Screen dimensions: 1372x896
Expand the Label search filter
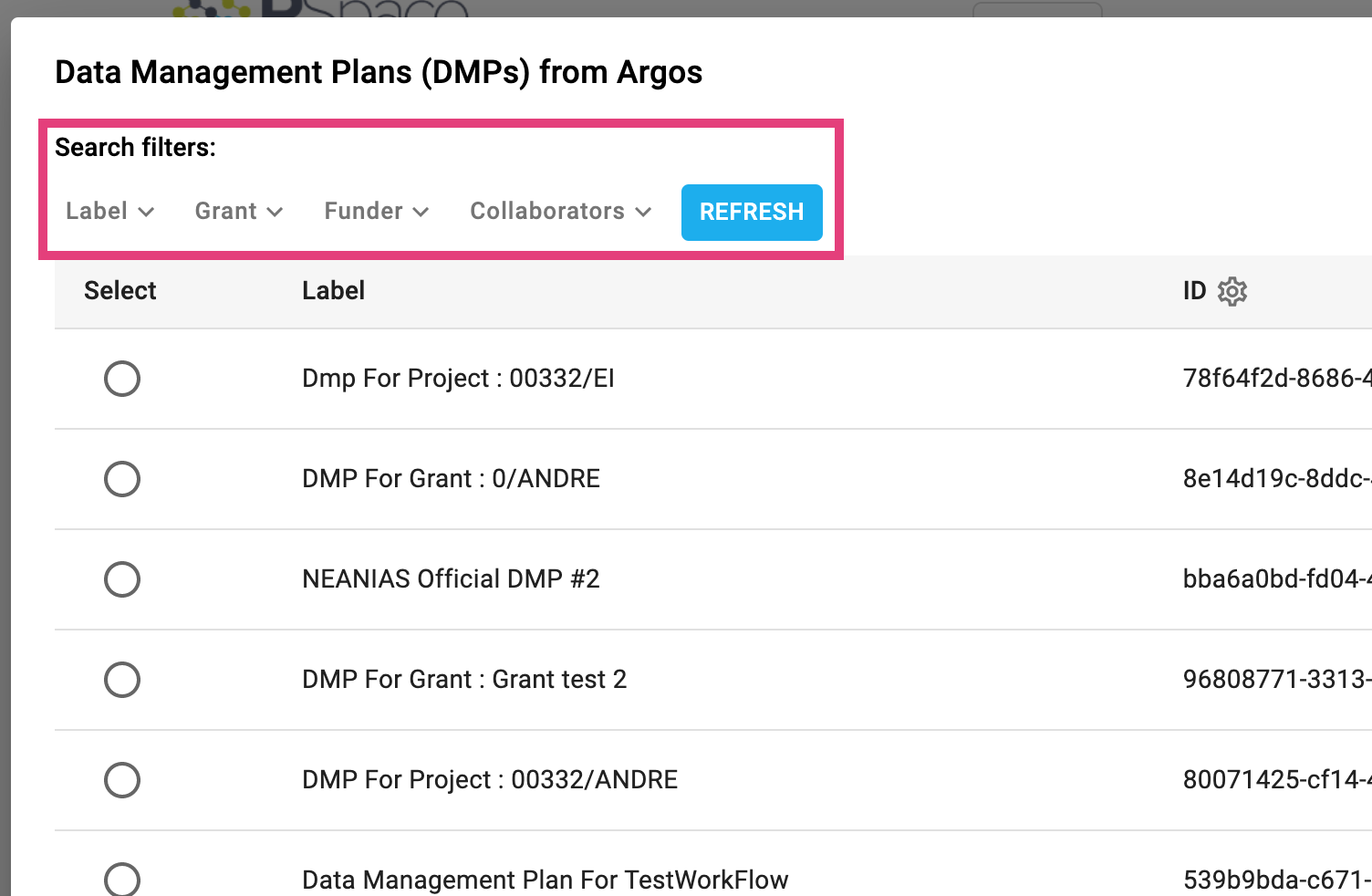109,212
